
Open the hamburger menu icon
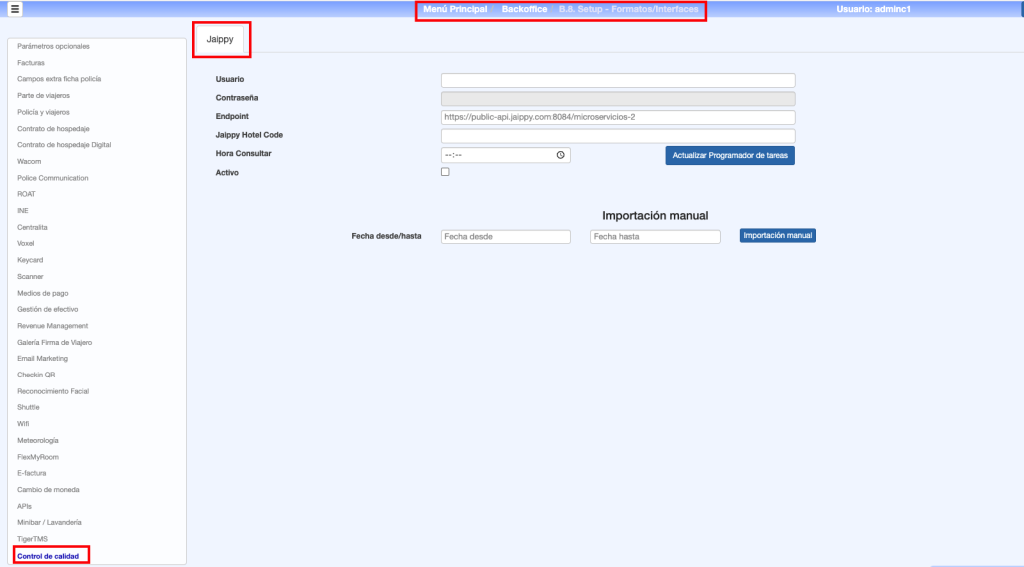pyautogui.click(x=15, y=9)
